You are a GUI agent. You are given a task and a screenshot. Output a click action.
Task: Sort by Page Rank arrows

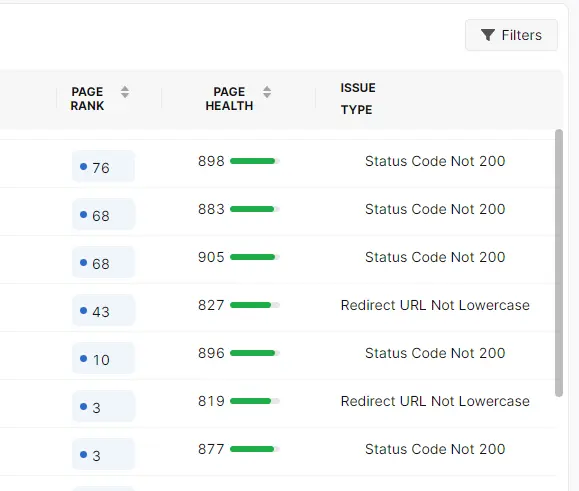tap(125, 92)
